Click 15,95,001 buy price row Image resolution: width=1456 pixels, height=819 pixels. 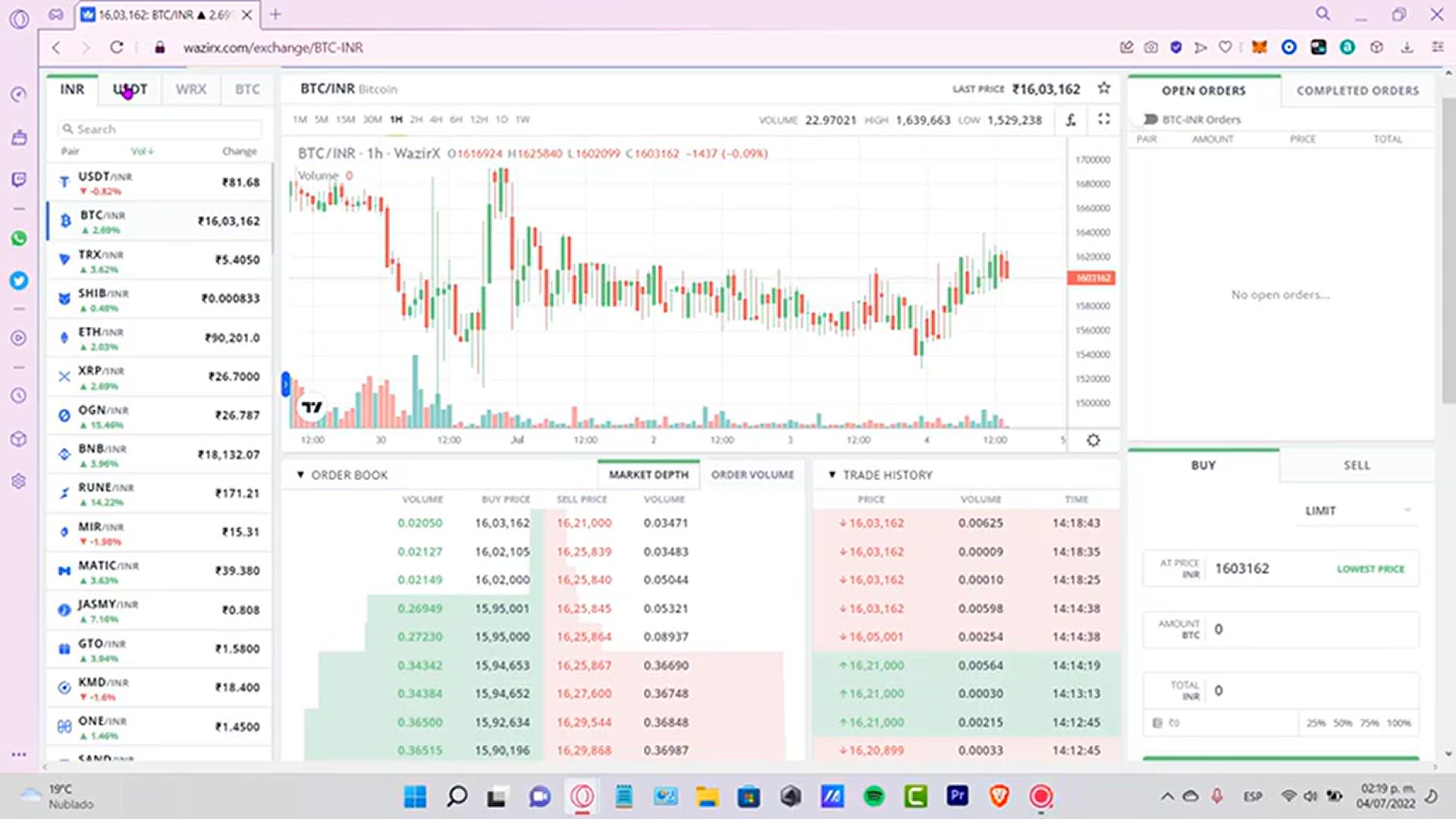coord(502,608)
